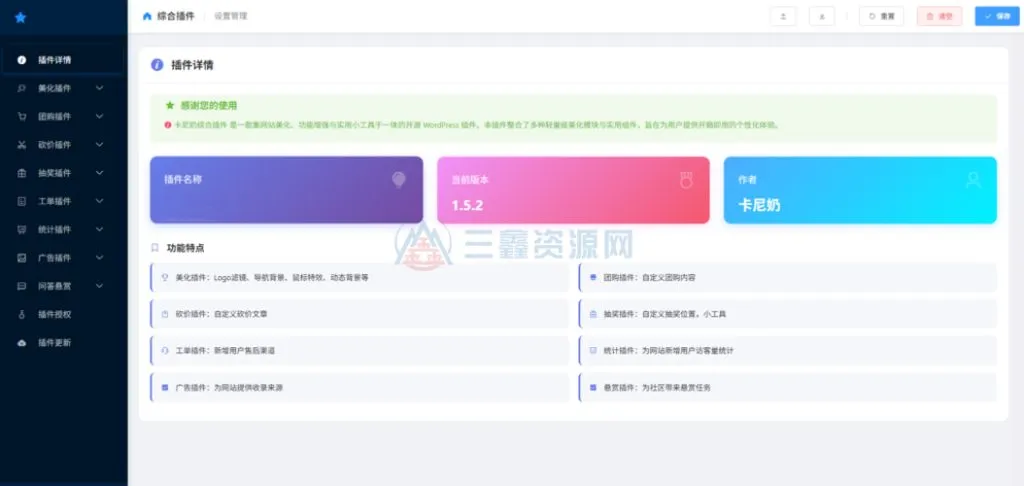Image resolution: width=1024 pixels, height=486 pixels.
Task: Expand the 抽奖插件 submenu chevron
Action: [99, 173]
